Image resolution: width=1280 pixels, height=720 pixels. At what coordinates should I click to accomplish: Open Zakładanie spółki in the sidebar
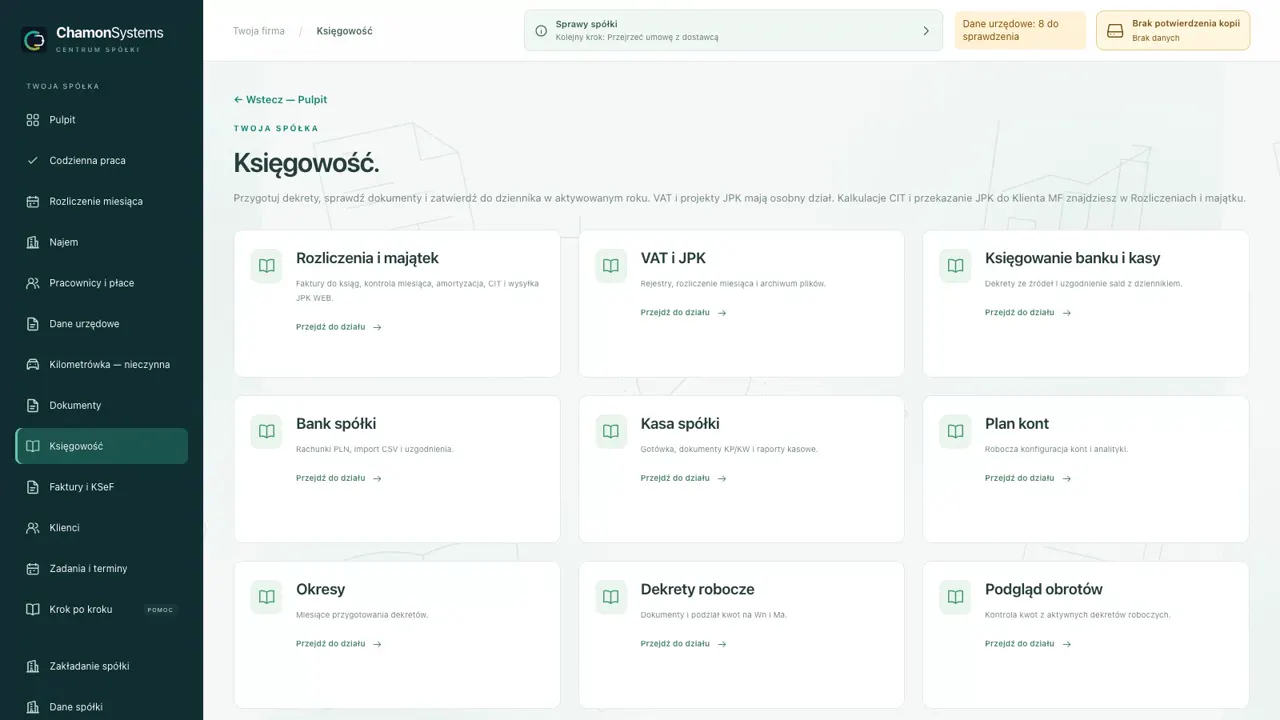point(102,666)
